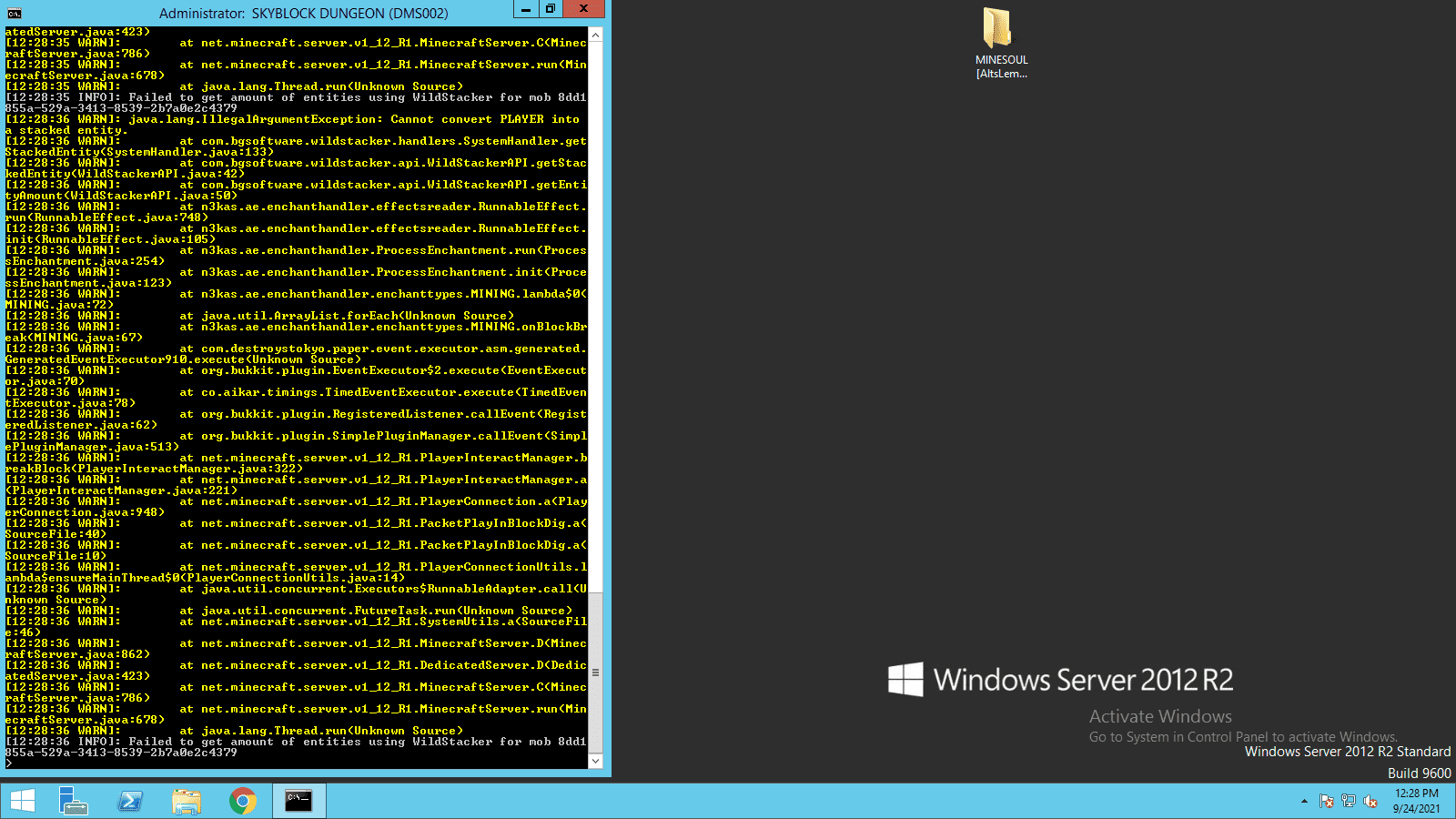Click the line containing "enchanttypes.MINING.lambda$0"

tap(297, 294)
